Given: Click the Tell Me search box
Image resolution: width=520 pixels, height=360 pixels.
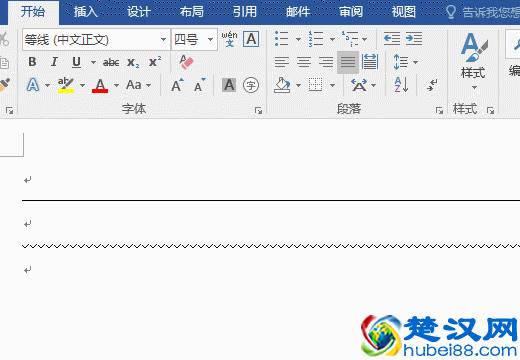Looking at the screenshot, I should 483,12.
